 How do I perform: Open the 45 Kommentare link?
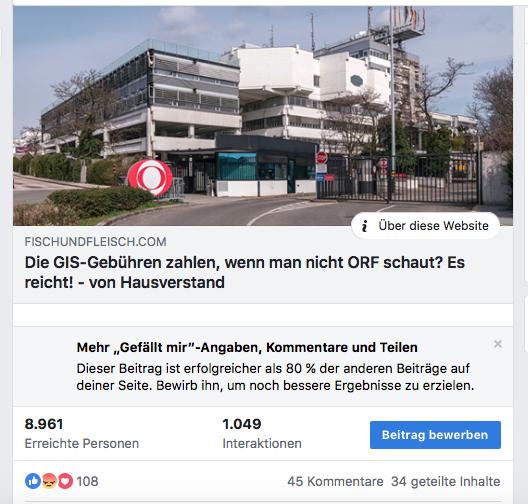[x=335, y=481]
